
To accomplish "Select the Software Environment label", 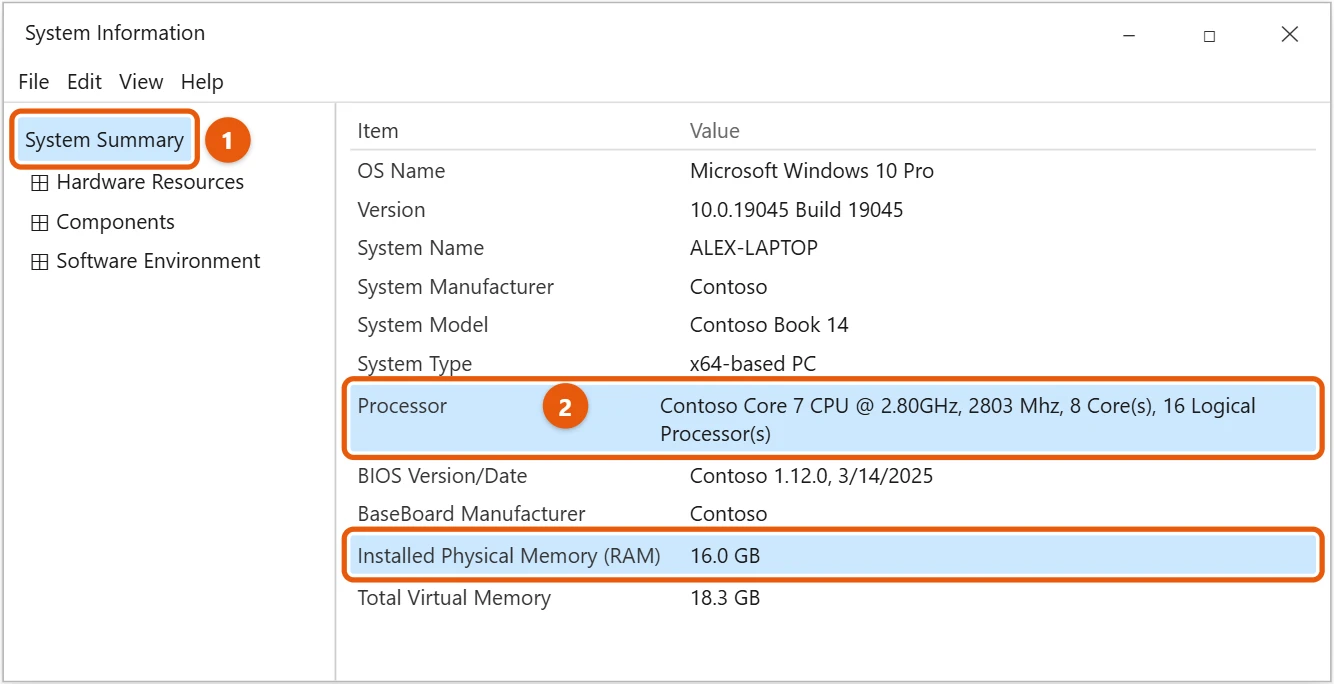I will click(158, 261).
